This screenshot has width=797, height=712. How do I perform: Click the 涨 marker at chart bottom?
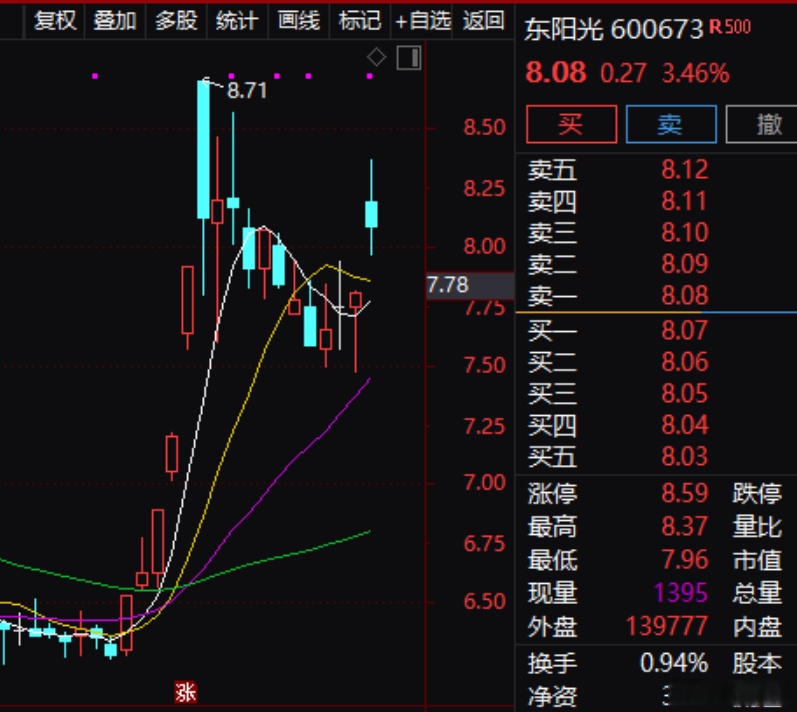tap(186, 692)
